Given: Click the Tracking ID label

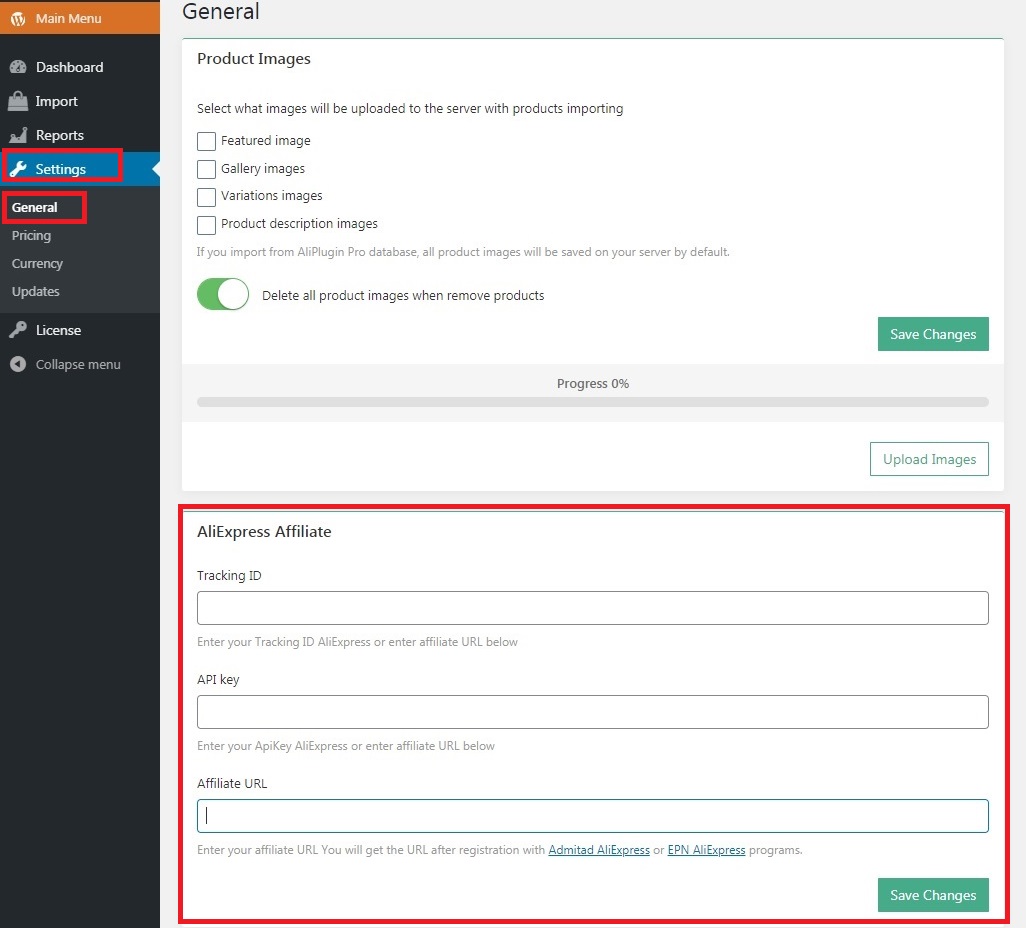Looking at the screenshot, I should point(229,575).
